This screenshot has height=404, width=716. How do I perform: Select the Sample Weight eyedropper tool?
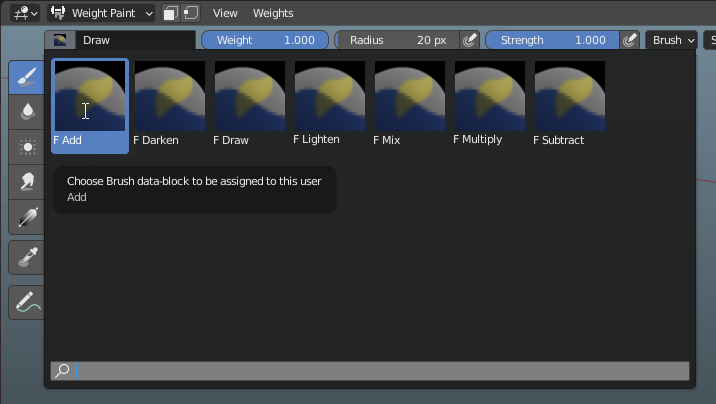click(x=26, y=257)
